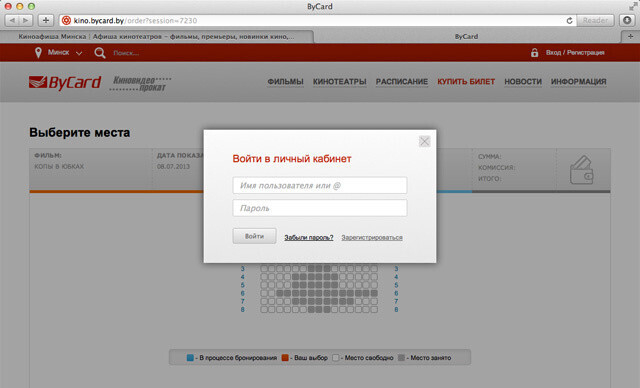
Task: Click the ByCard logo
Action: [65, 82]
